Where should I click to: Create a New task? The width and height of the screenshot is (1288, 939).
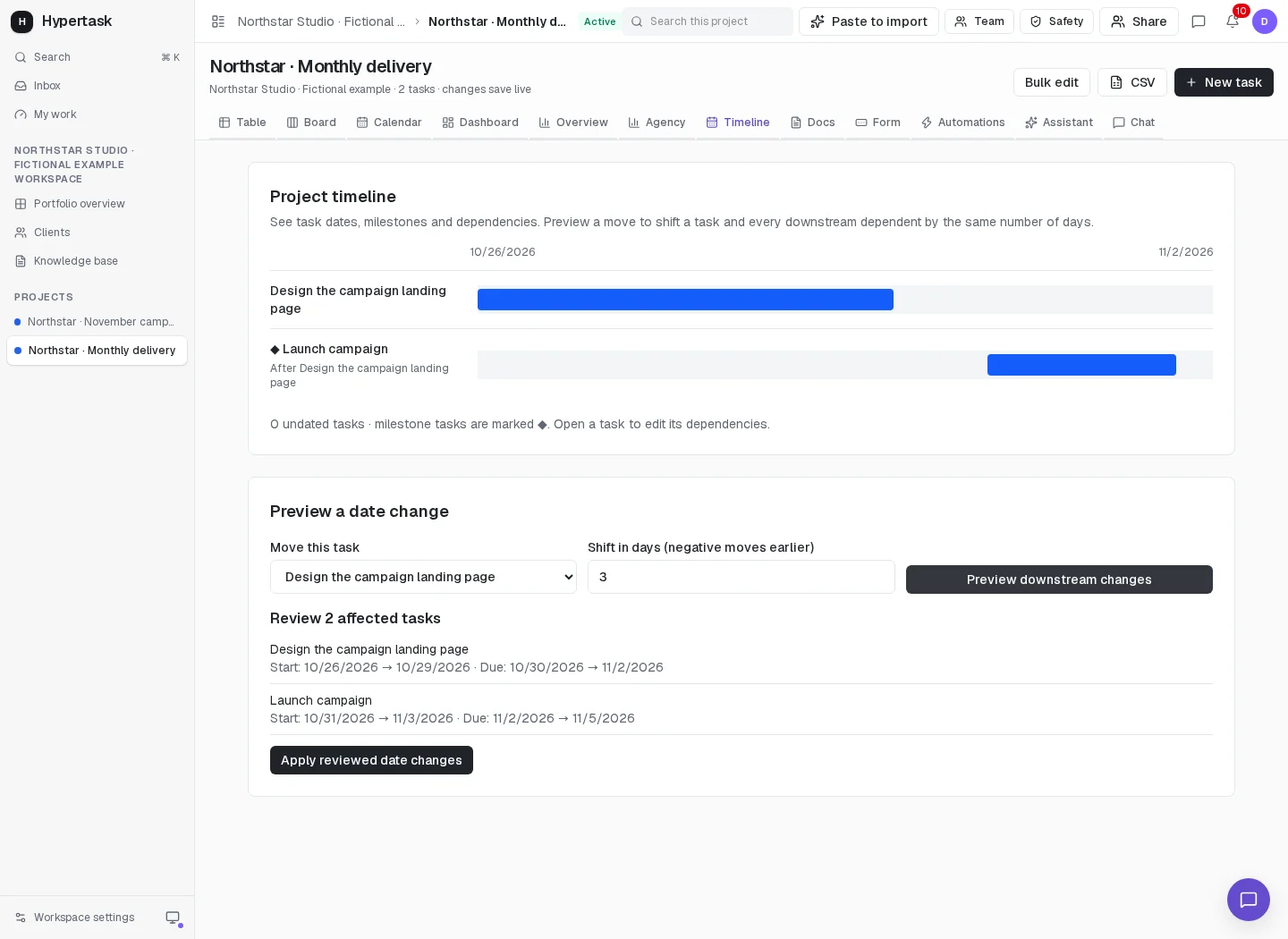[x=1224, y=82]
